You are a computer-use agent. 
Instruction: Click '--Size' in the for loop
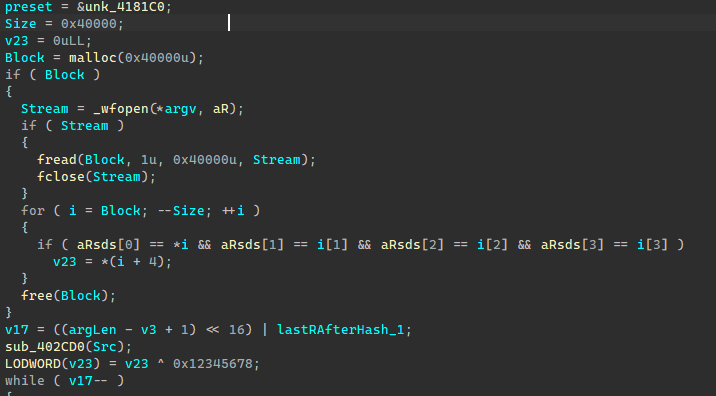181,211
